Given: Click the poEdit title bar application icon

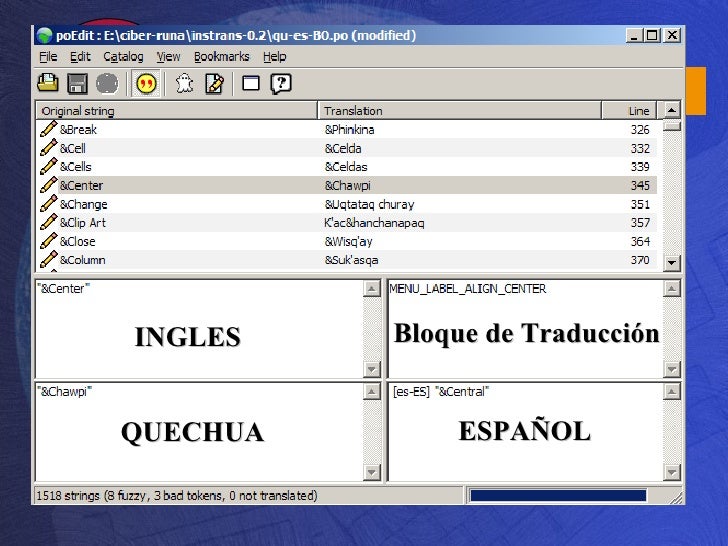Looking at the screenshot, I should coord(44,36).
